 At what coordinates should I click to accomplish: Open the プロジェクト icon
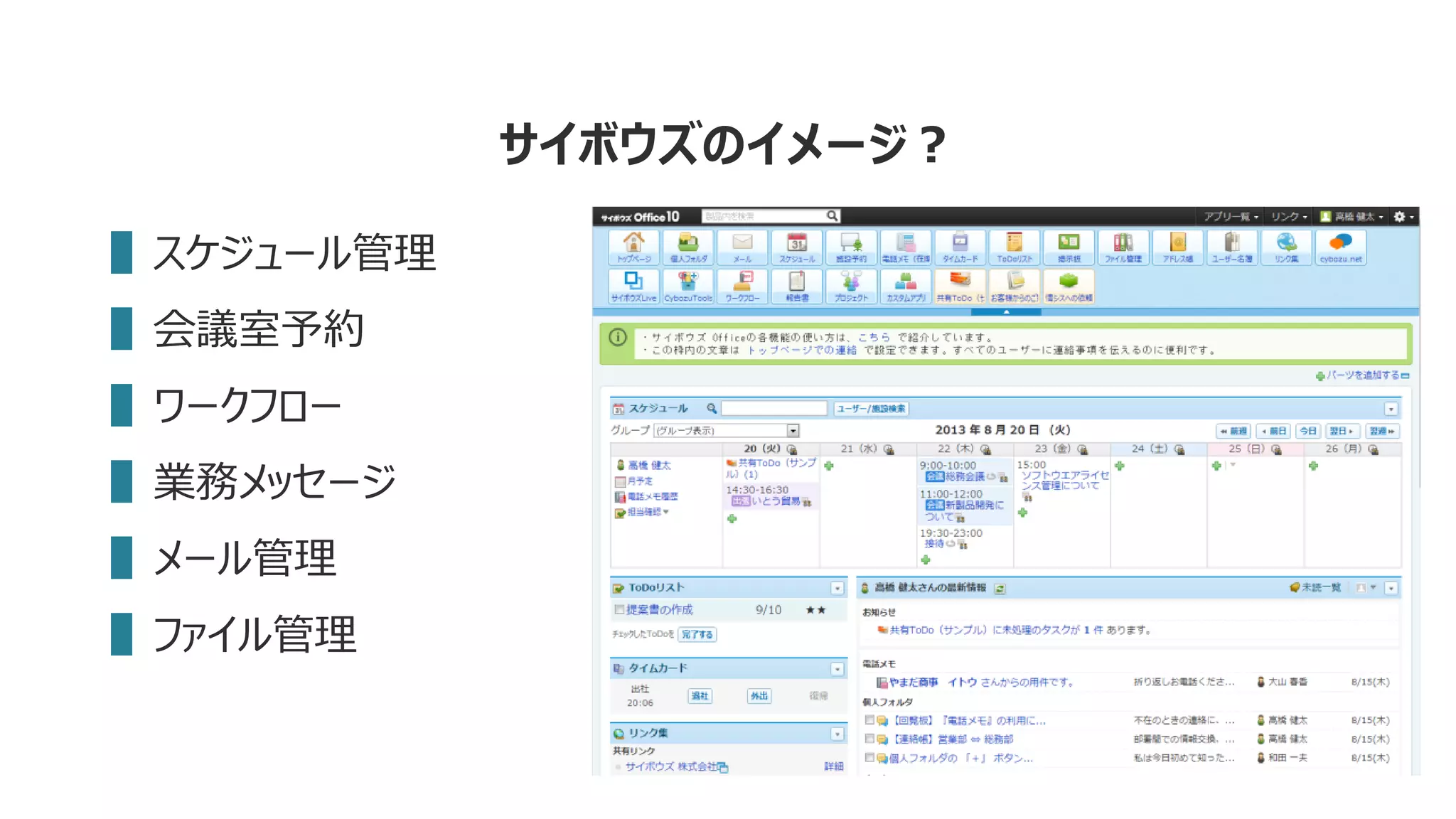(851, 287)
